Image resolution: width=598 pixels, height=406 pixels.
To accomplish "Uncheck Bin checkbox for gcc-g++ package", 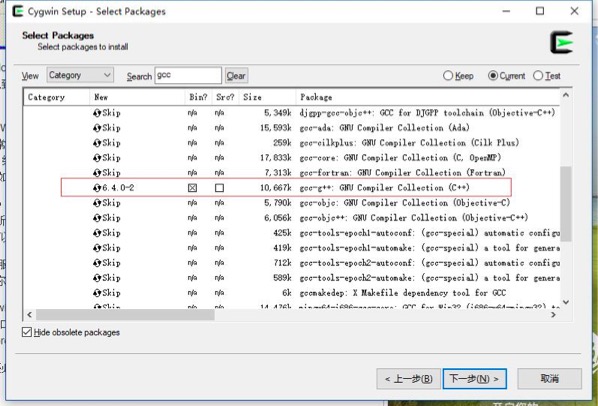I will pyautogui.click(x=193, y=188).
